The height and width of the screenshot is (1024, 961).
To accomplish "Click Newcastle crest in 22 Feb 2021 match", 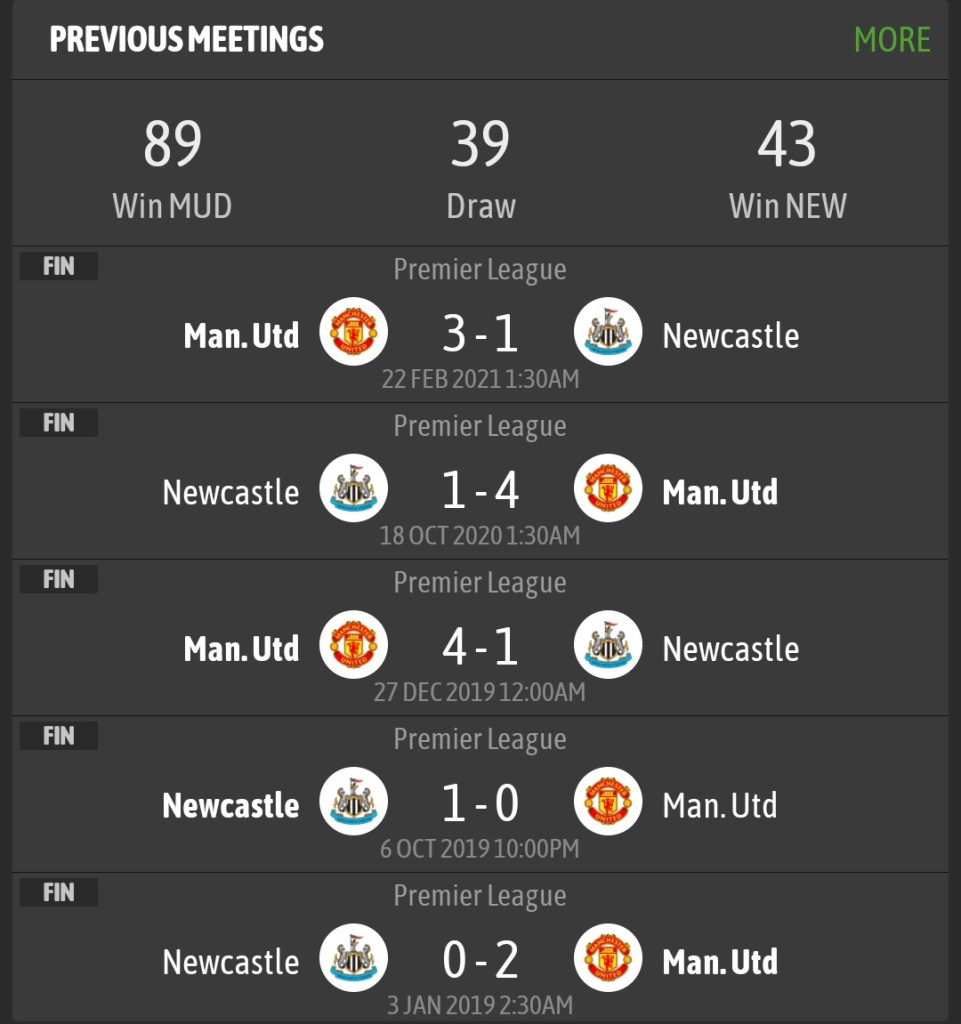I will 608,332.
